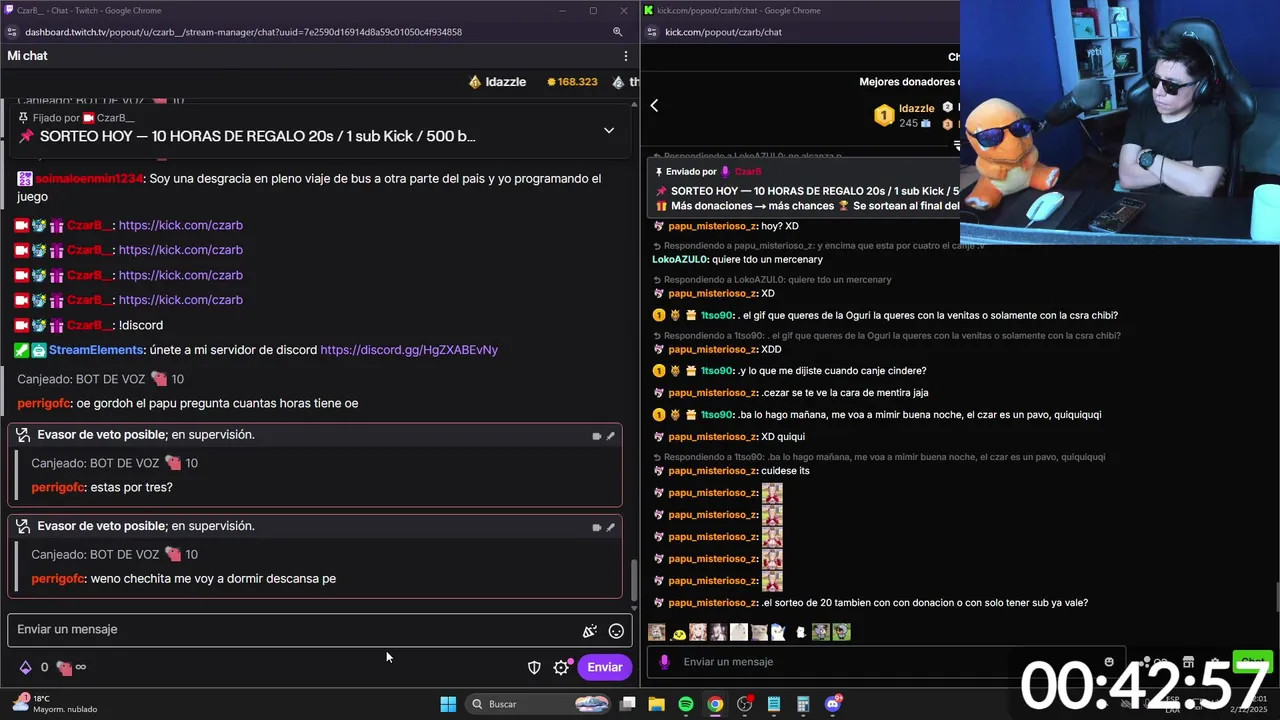Click the Kick chat back arrow
Screen dimensions: 1280x720
654,105
